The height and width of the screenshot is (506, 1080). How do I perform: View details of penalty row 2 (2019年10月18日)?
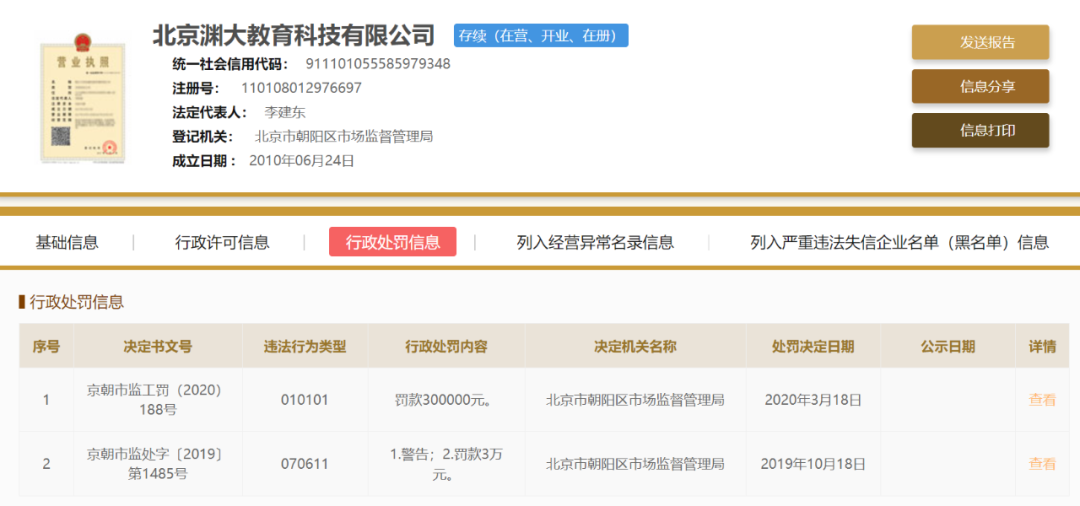coord(1041,464)
